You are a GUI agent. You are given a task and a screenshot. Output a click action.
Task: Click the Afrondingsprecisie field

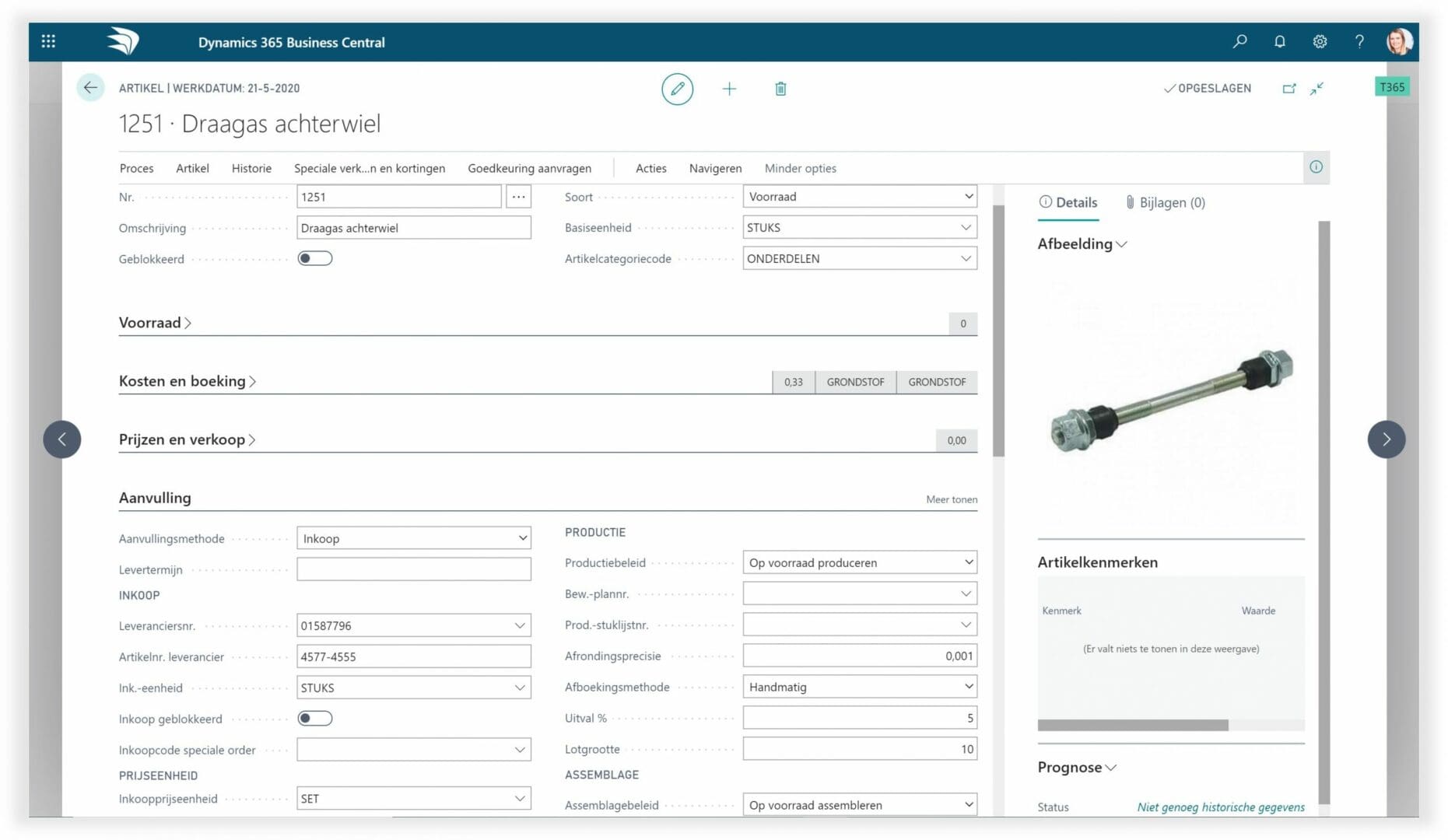(x=860, y=656)
